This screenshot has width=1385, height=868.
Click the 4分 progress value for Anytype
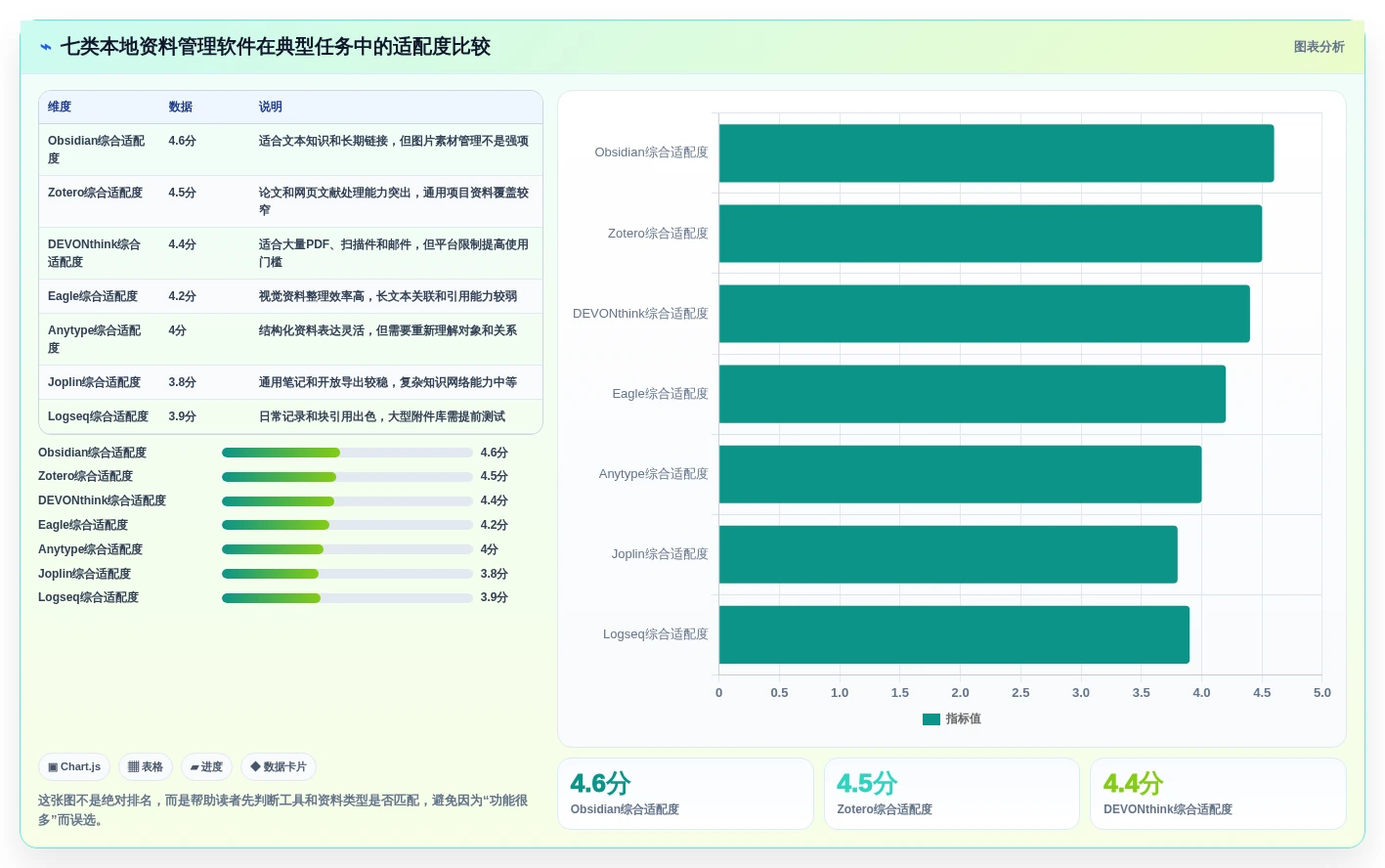489,549
